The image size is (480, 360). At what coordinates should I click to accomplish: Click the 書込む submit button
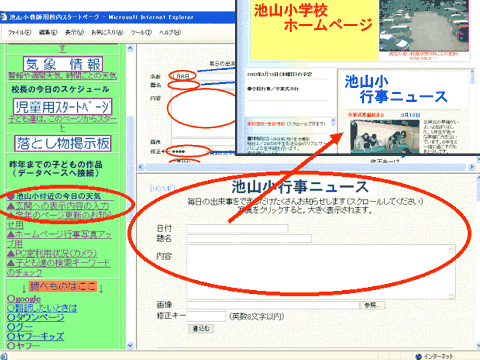(201, 329)
